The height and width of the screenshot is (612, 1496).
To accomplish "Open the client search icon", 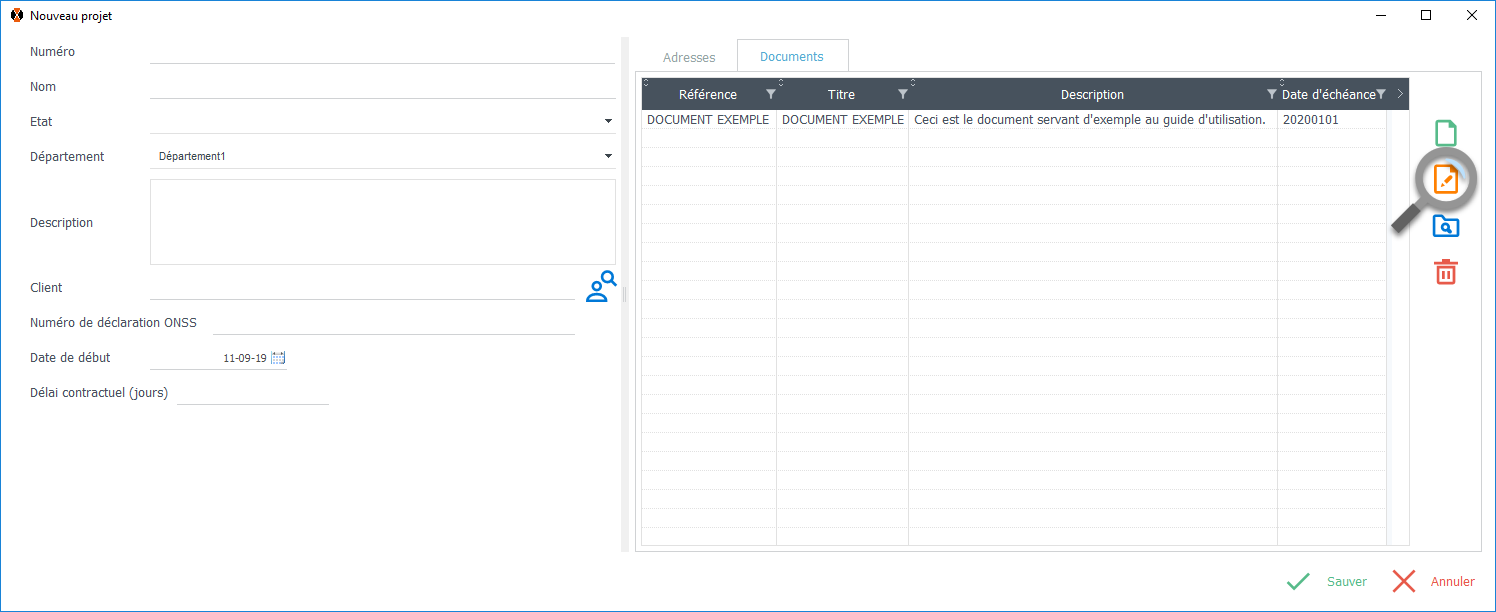I will tap(600, 287).
